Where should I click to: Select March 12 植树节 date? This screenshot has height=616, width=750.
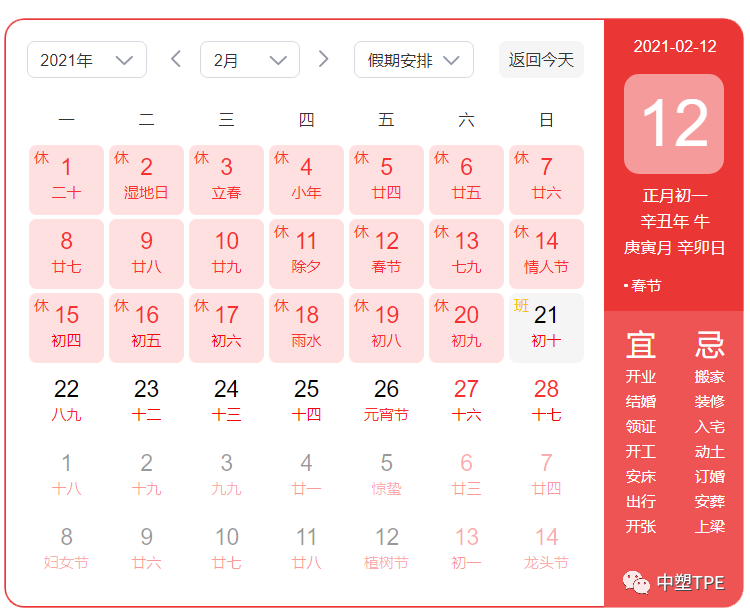[386, 549]
